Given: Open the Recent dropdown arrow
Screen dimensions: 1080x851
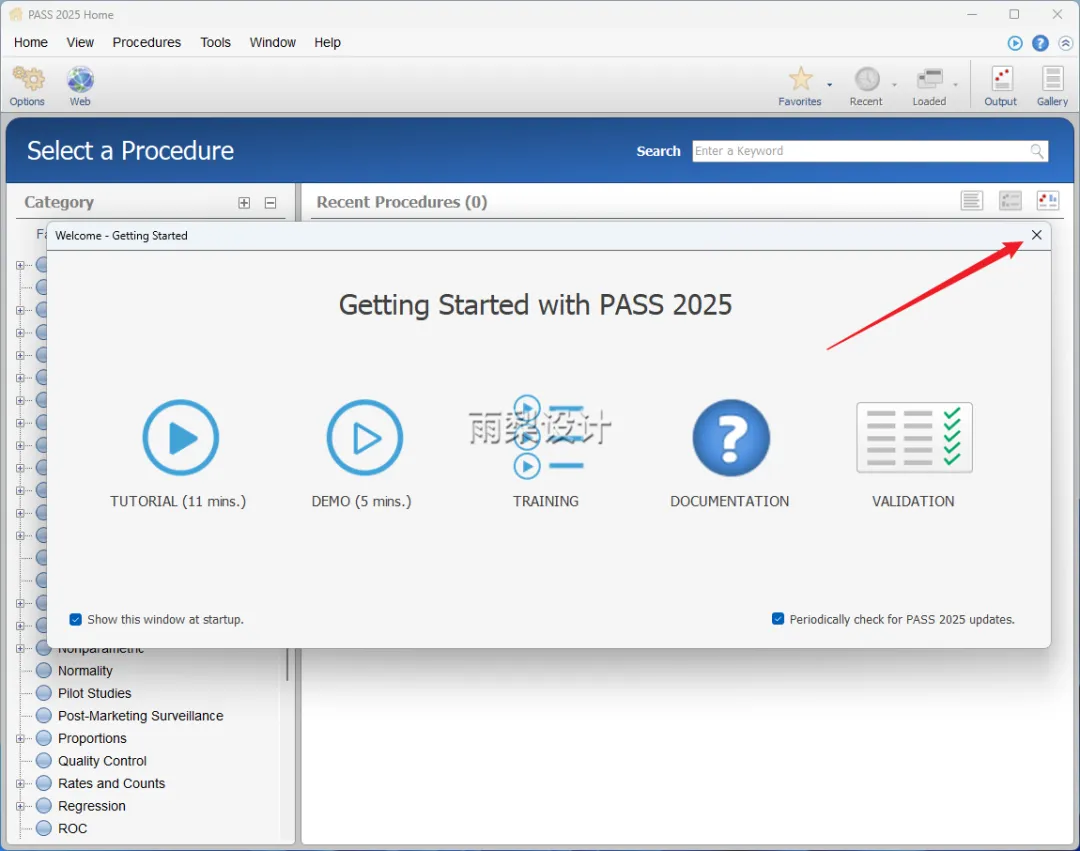Looking at the screenshot, I should tap(894, 85).
